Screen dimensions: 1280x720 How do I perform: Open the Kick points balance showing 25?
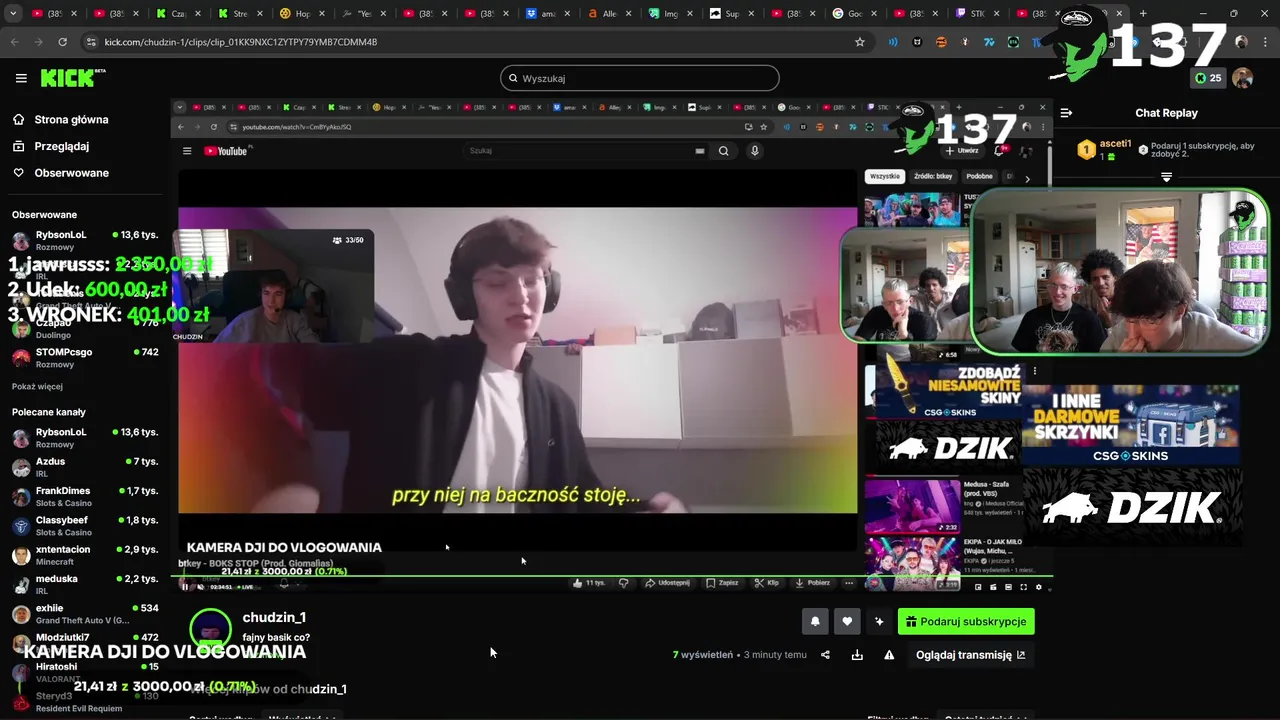coord(1208,78)
